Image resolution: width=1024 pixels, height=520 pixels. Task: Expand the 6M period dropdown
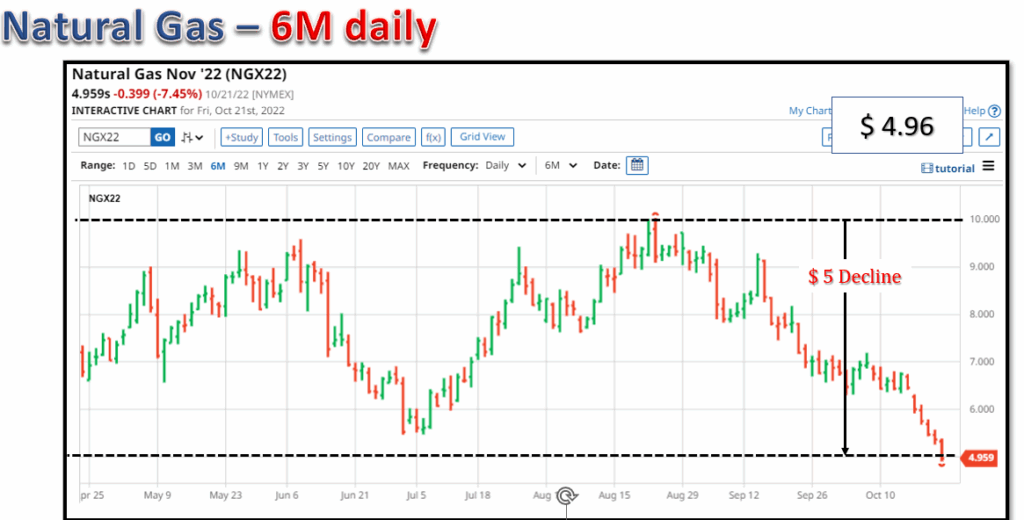558,165
